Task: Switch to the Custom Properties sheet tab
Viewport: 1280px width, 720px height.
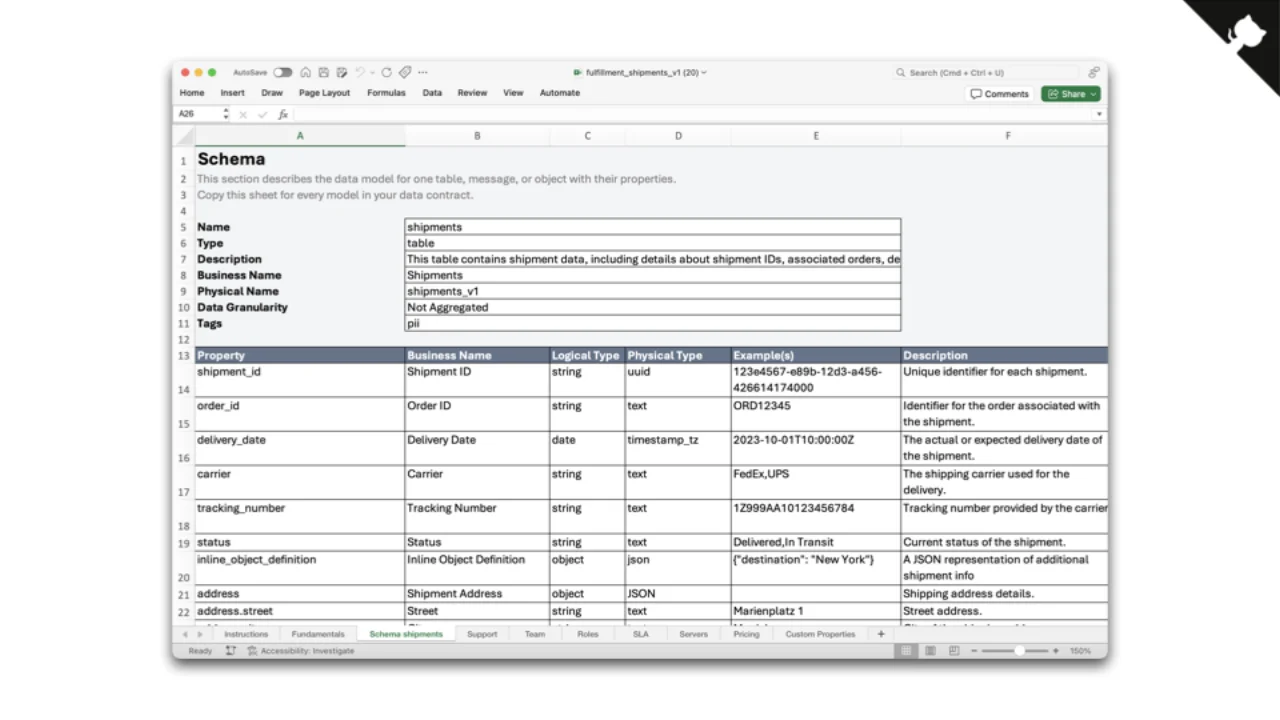Action: click(820, 634)
